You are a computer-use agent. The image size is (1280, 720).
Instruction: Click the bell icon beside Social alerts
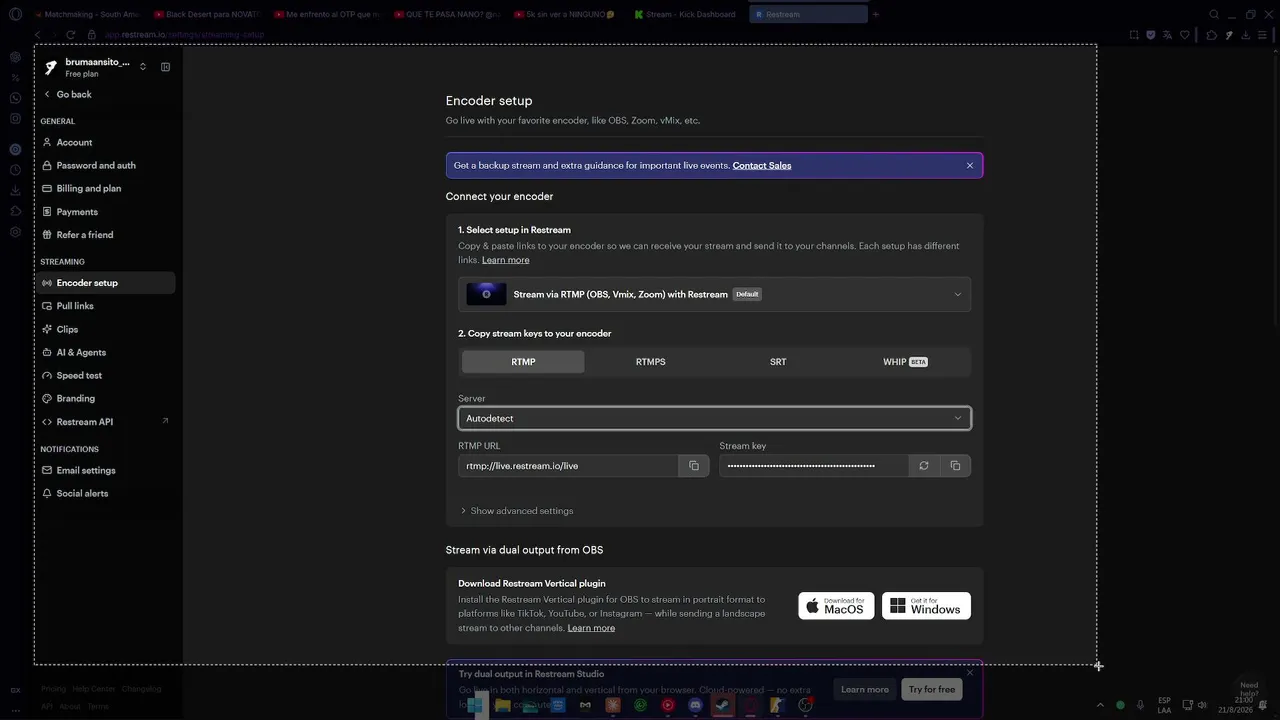(x=47, y=494)
